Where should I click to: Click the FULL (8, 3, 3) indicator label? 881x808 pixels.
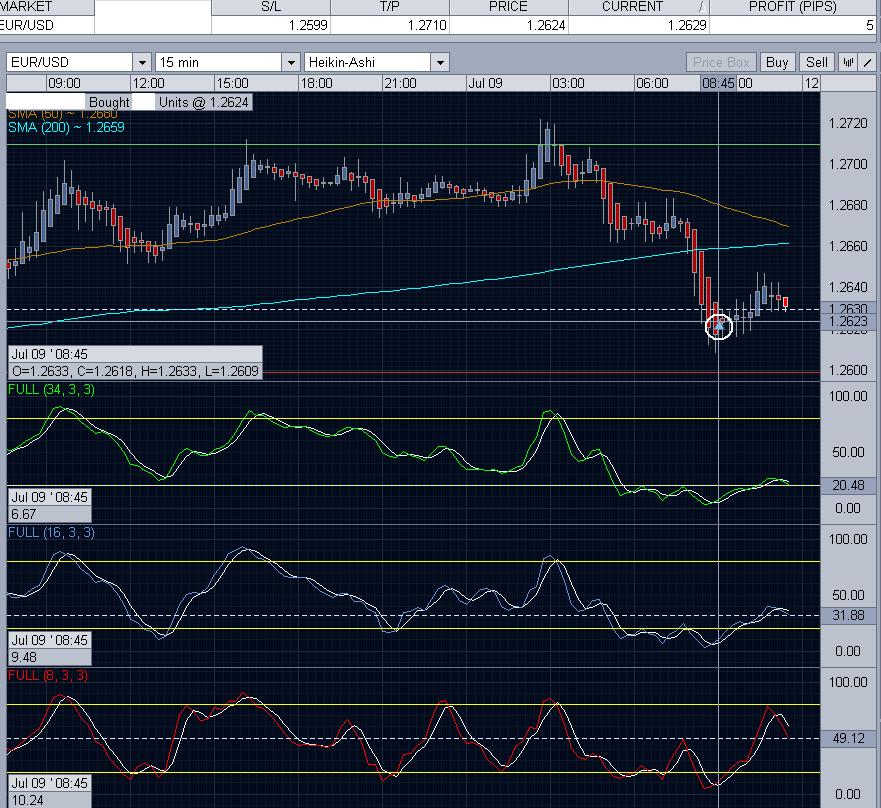point(48,675)
